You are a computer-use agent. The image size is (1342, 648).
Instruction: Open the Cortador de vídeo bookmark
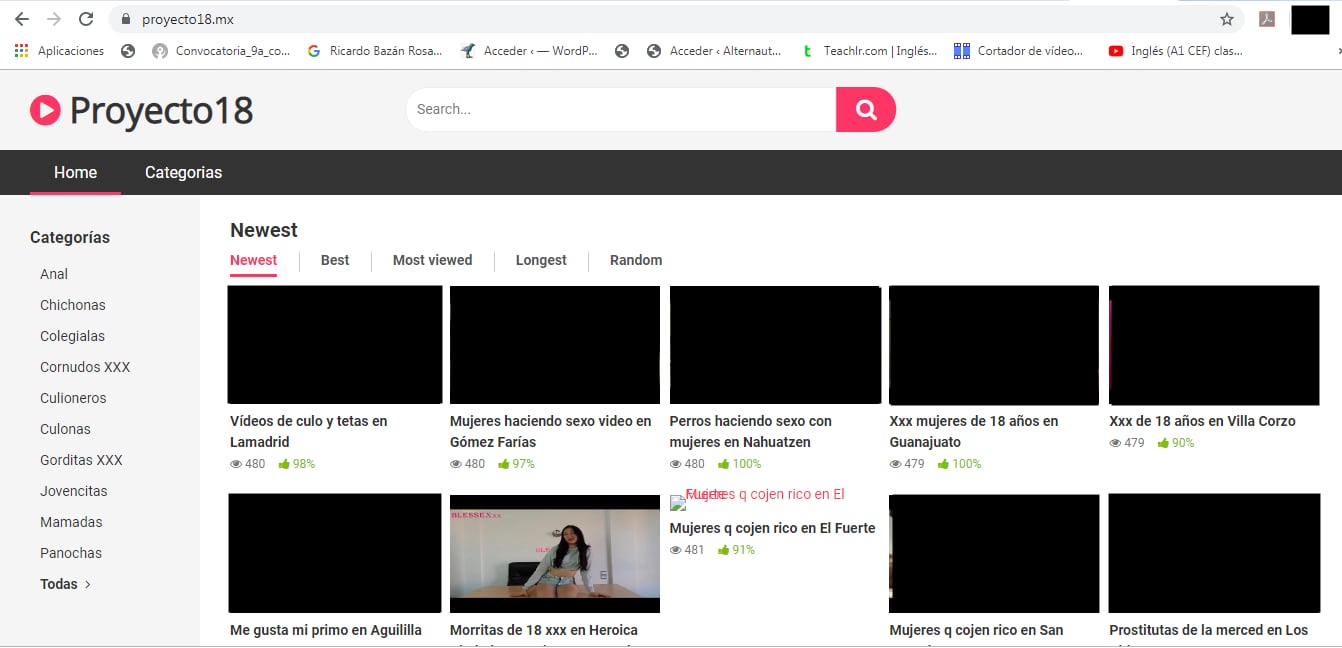pyautogui.click(x=1018, y=51)
